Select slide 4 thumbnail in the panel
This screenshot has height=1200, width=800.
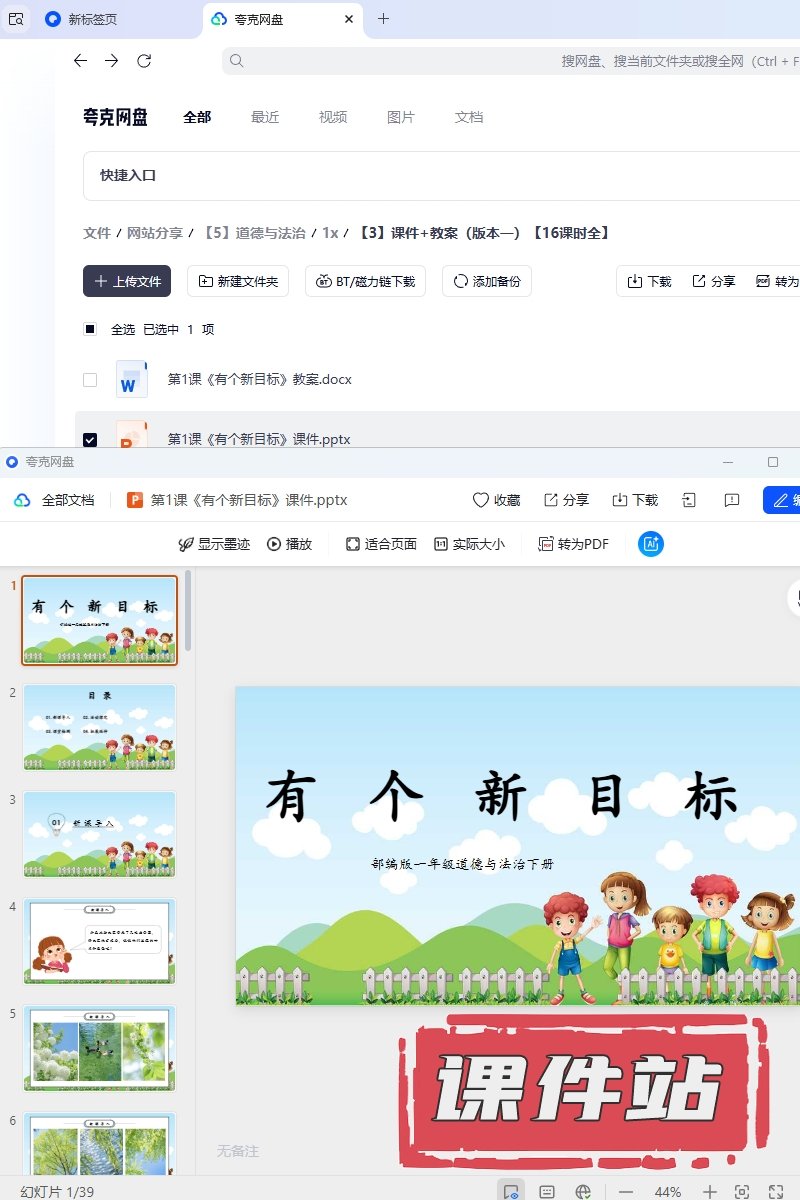[99, 941]
